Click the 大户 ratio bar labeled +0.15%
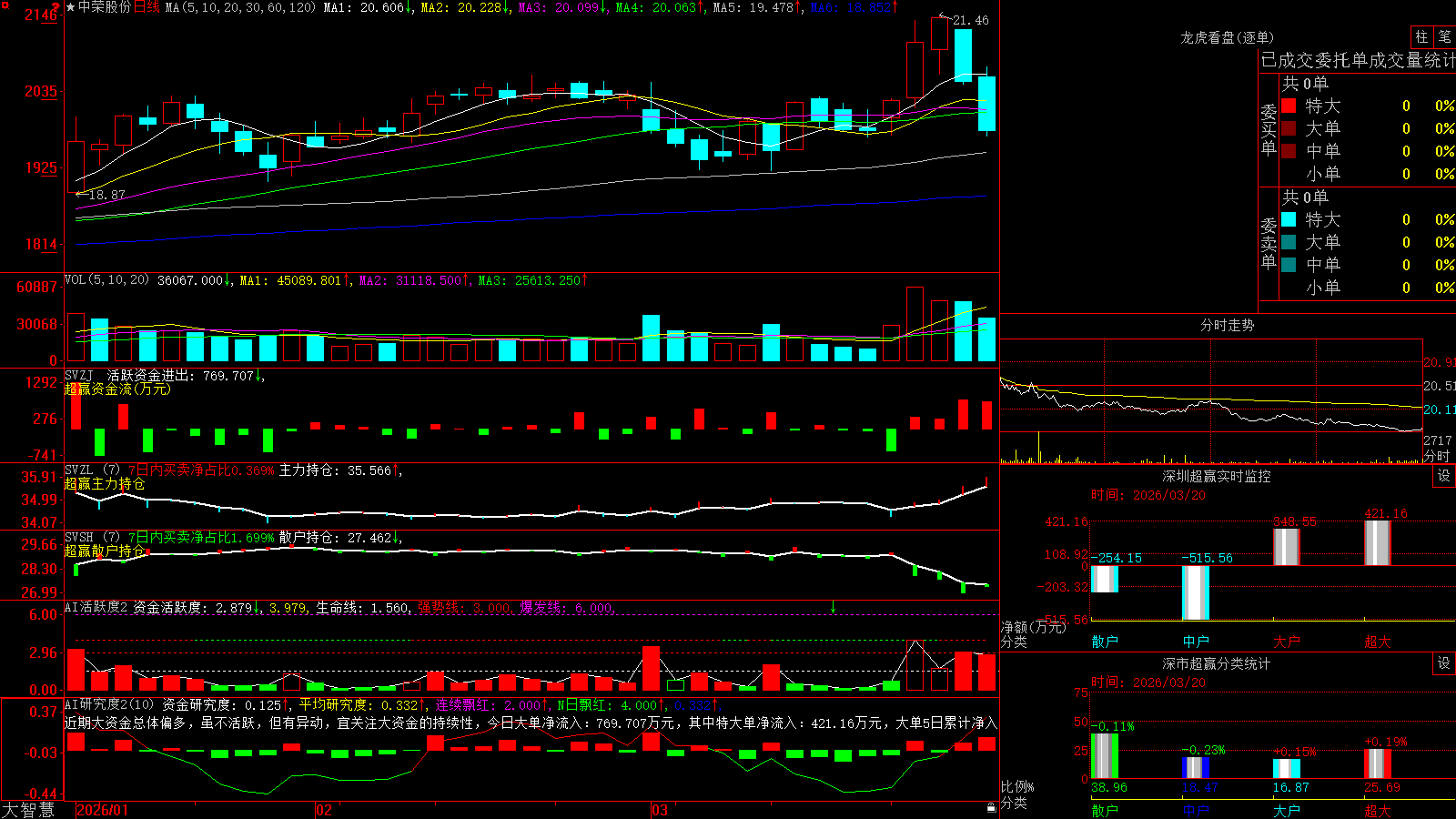Screen dimensions: 1456x819 tap(1287, 768)
